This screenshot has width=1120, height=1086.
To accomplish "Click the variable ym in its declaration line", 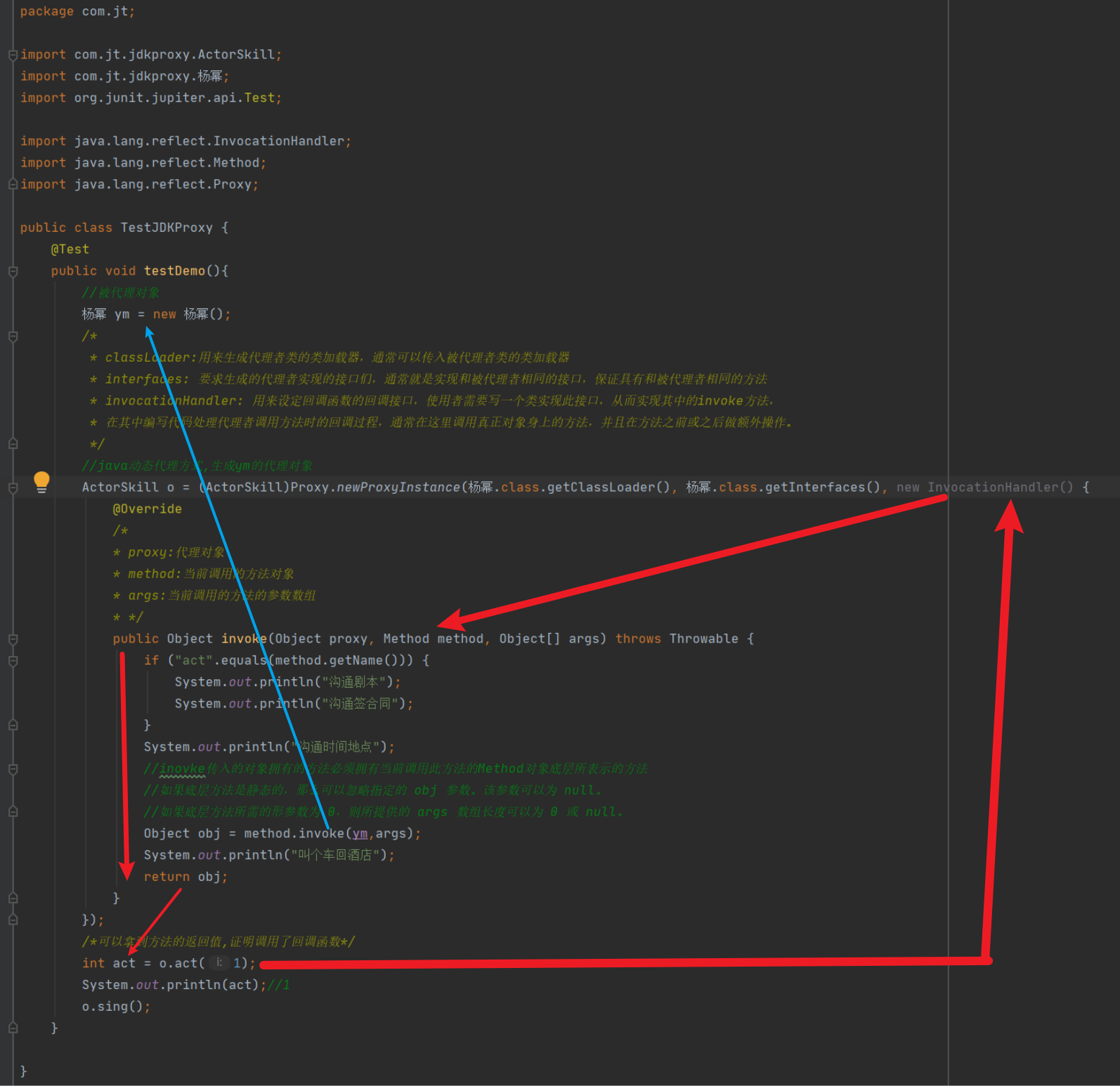I will click(122, 315).
